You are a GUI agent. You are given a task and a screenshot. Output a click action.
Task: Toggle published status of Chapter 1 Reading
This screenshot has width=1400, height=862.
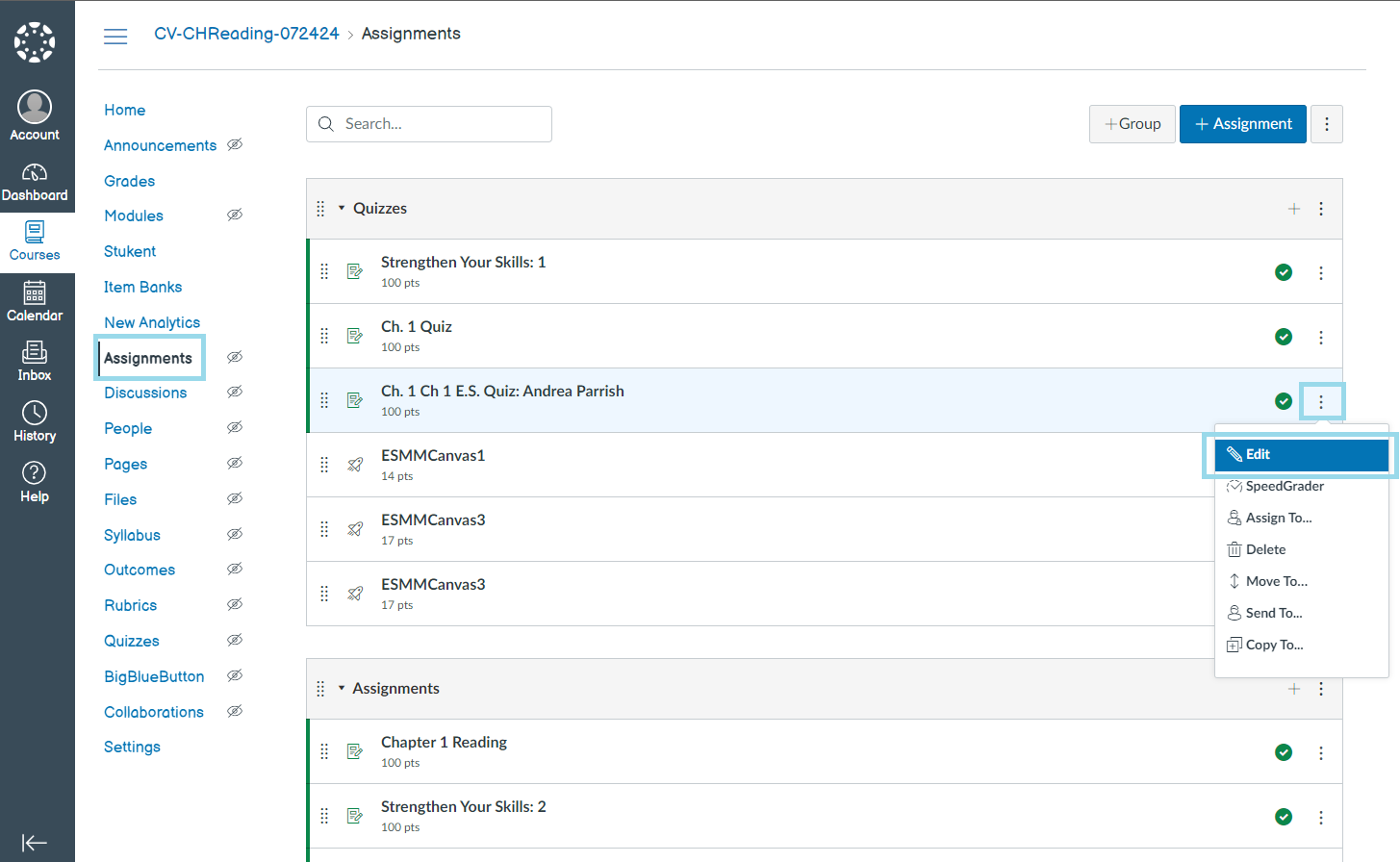[x=1284, y=752]
